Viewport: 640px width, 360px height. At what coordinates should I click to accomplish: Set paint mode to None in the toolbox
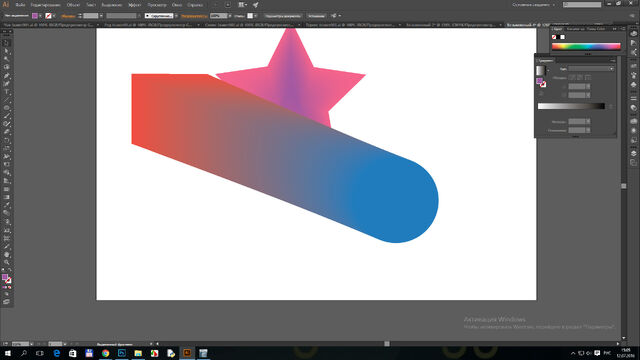point(10,287)
